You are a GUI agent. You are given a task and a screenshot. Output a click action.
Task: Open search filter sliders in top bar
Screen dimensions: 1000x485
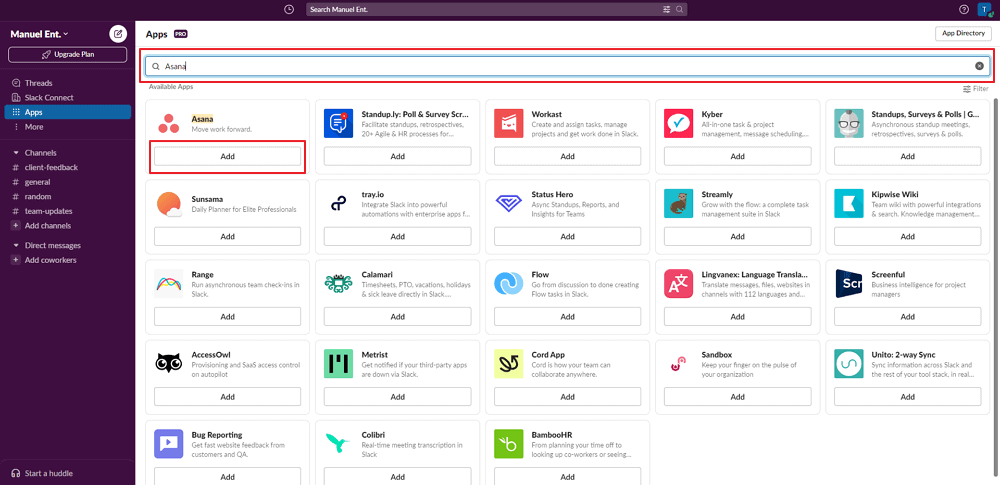pyautogui.click(x=667, y=10)
